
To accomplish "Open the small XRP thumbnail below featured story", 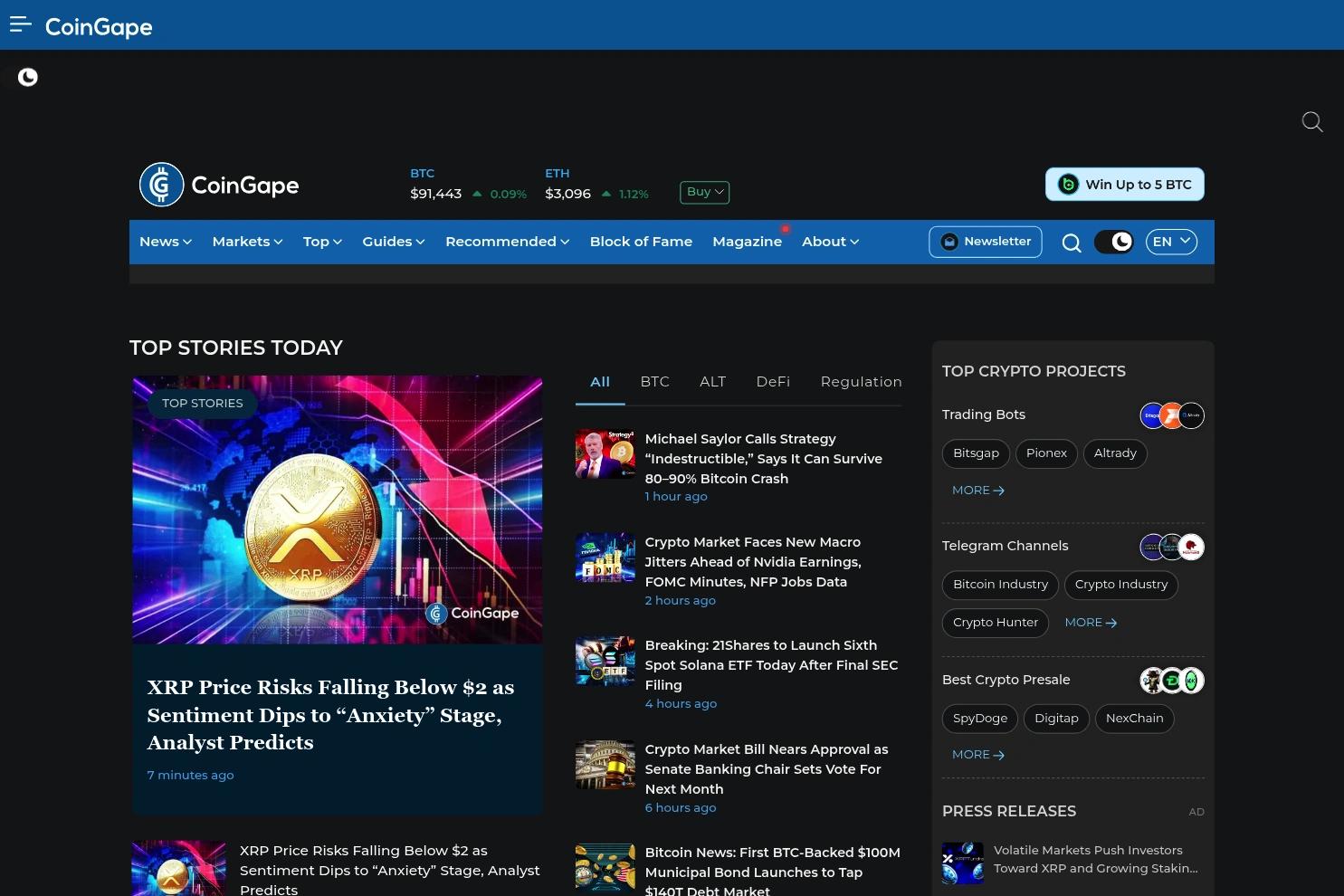I will 179,869.
